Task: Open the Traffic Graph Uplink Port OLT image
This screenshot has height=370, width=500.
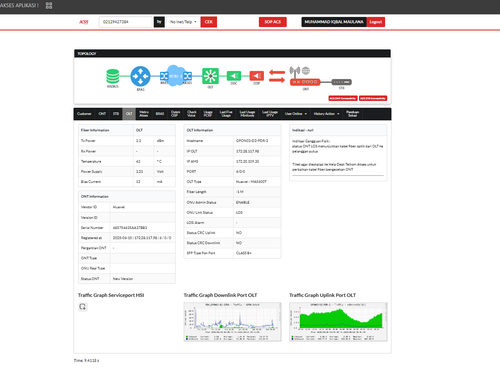Action: point(338,322)
